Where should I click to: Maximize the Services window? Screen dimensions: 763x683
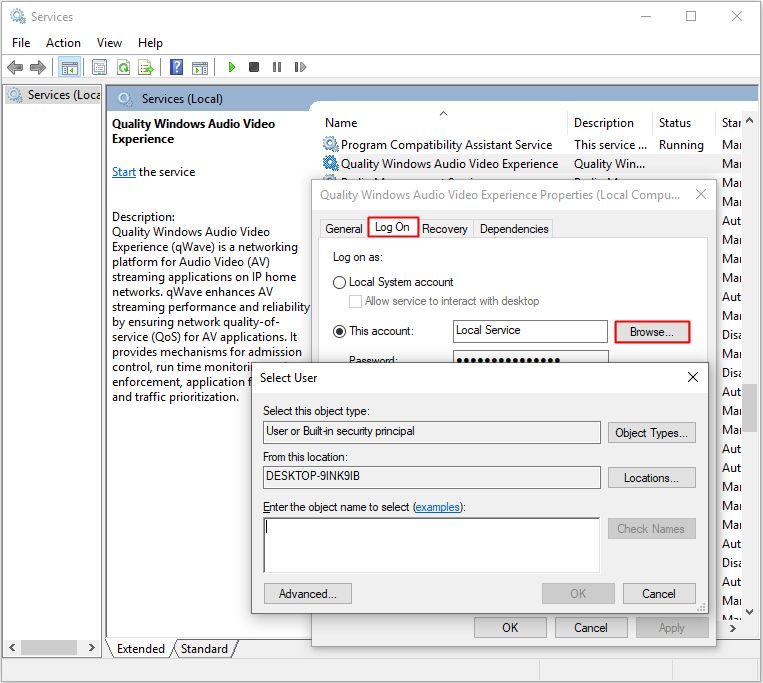pyautogui.click(x=690, y=16)
